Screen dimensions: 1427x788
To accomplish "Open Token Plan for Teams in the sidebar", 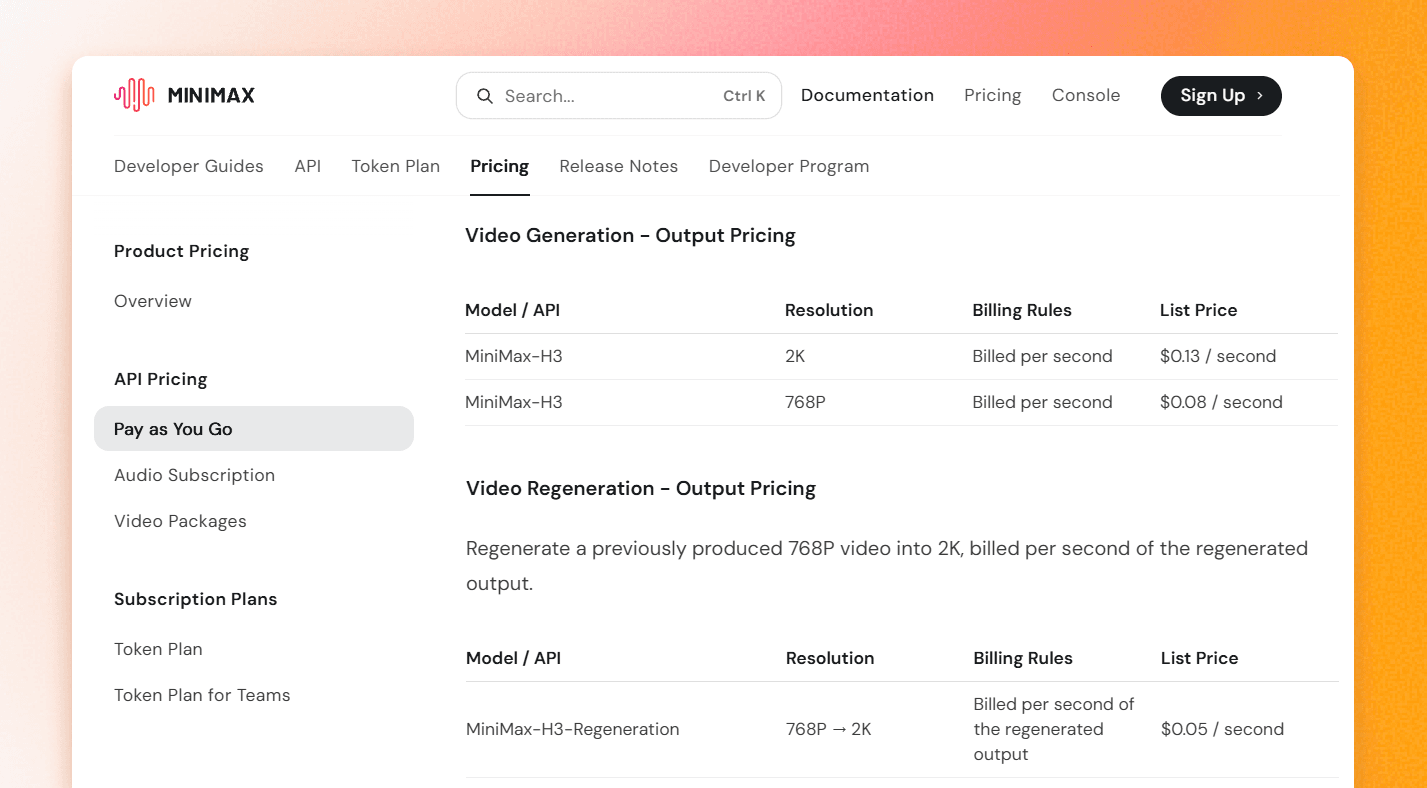I will [x=202, y=695].
